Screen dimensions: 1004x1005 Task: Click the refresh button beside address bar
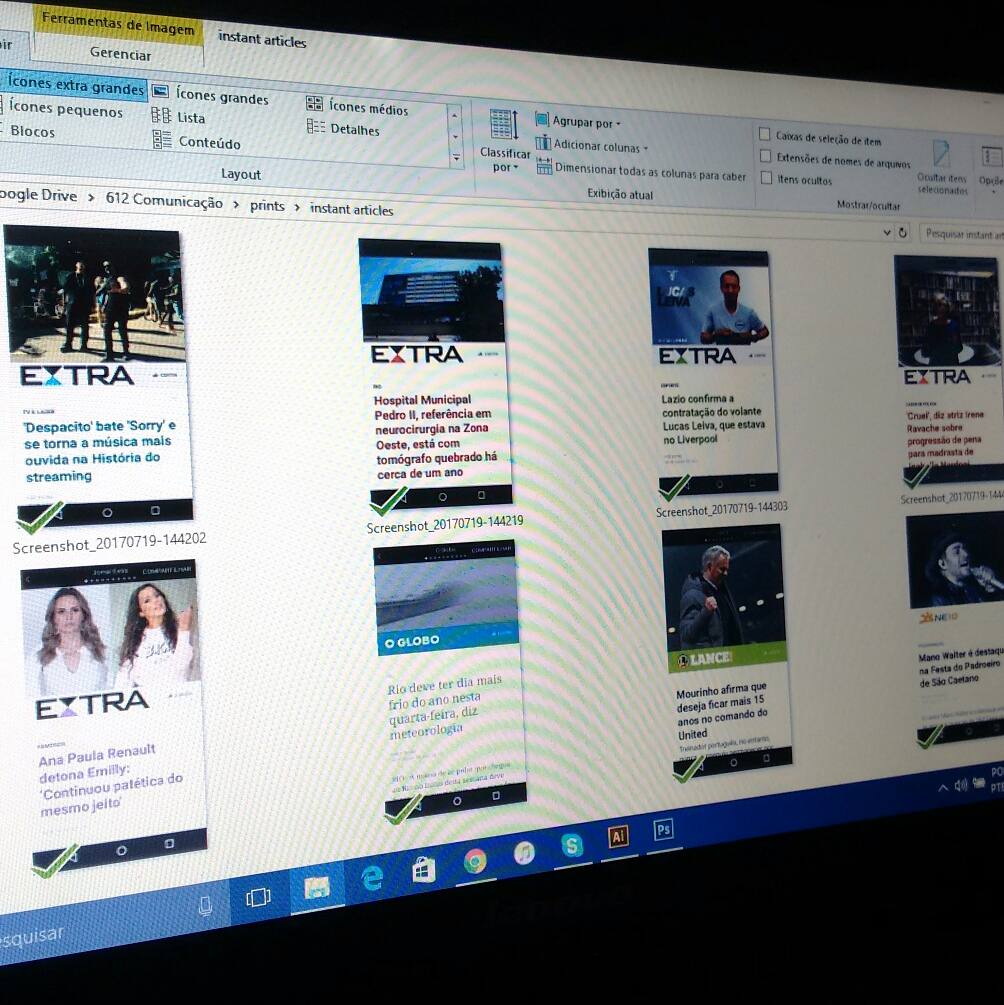point(903,233)
